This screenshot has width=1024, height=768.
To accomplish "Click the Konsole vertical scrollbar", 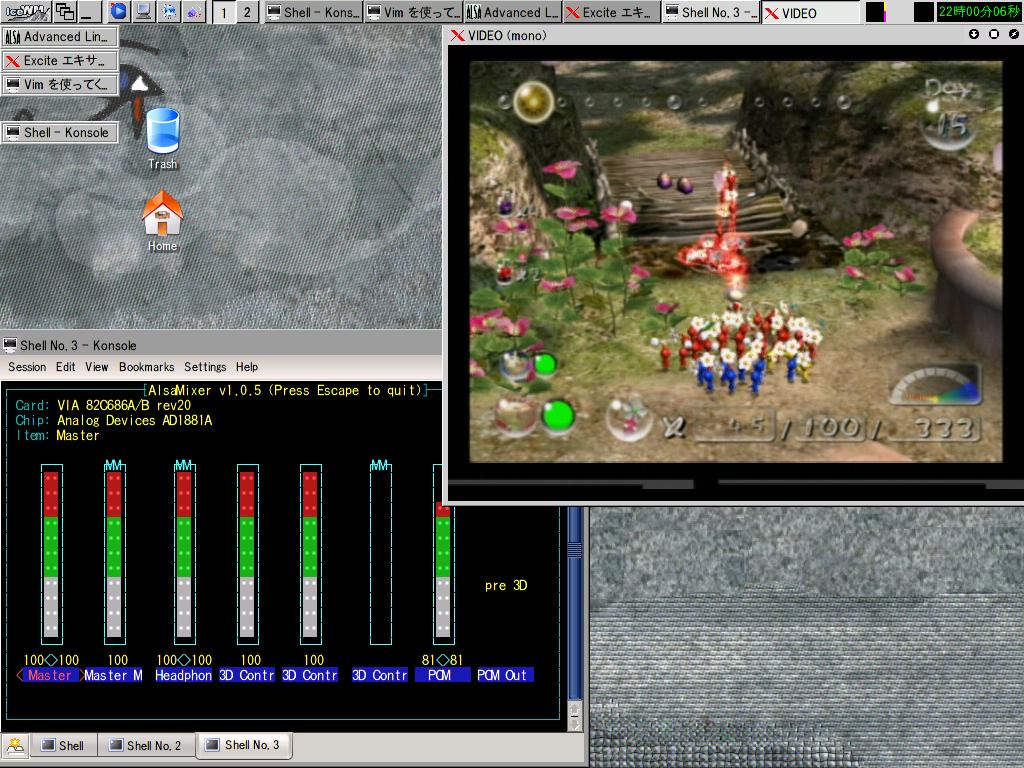I will tap(575, 604).
